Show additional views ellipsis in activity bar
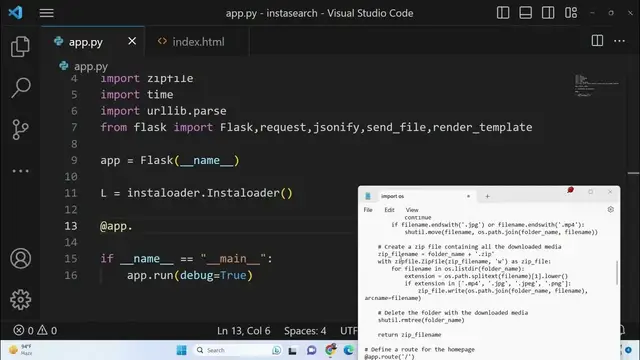This screenshot has width=640, height=360. [x=20, y=171]
